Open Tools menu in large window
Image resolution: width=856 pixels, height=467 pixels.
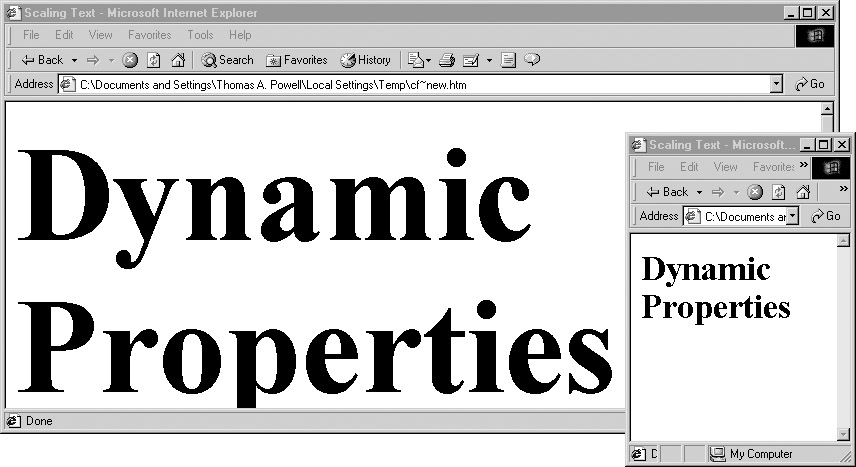pos(200,35)
